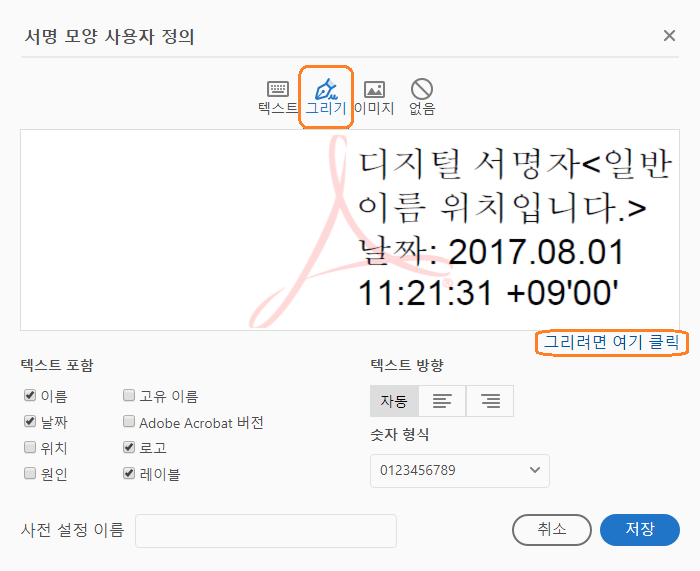
Task: Enable the 고유 이름 checkbox
Action: (129, 395)
